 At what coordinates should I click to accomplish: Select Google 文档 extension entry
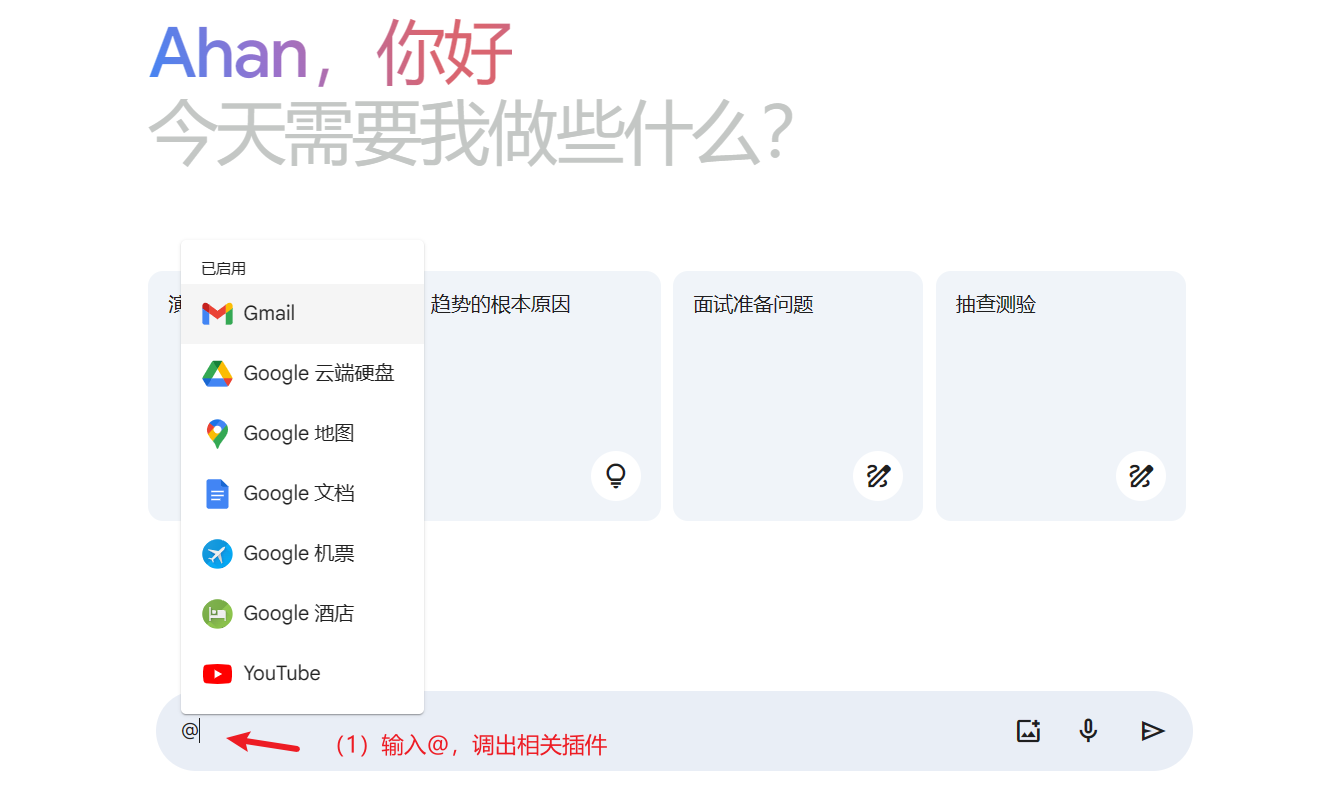302,493
